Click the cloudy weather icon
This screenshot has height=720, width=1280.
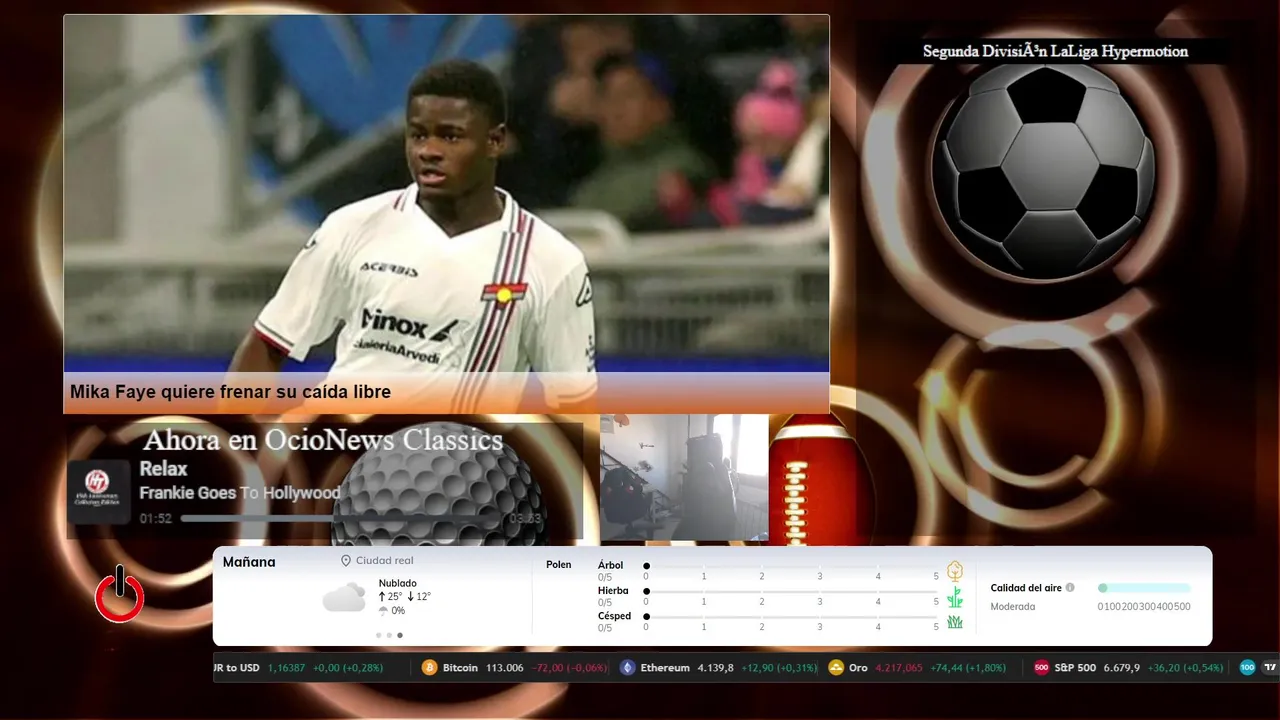[x=344, y=597]
